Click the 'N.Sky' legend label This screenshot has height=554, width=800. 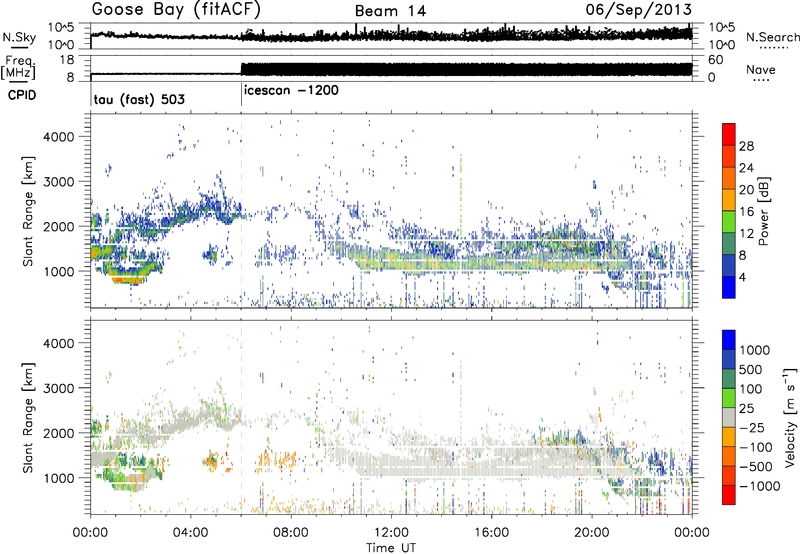pos(19,37)
